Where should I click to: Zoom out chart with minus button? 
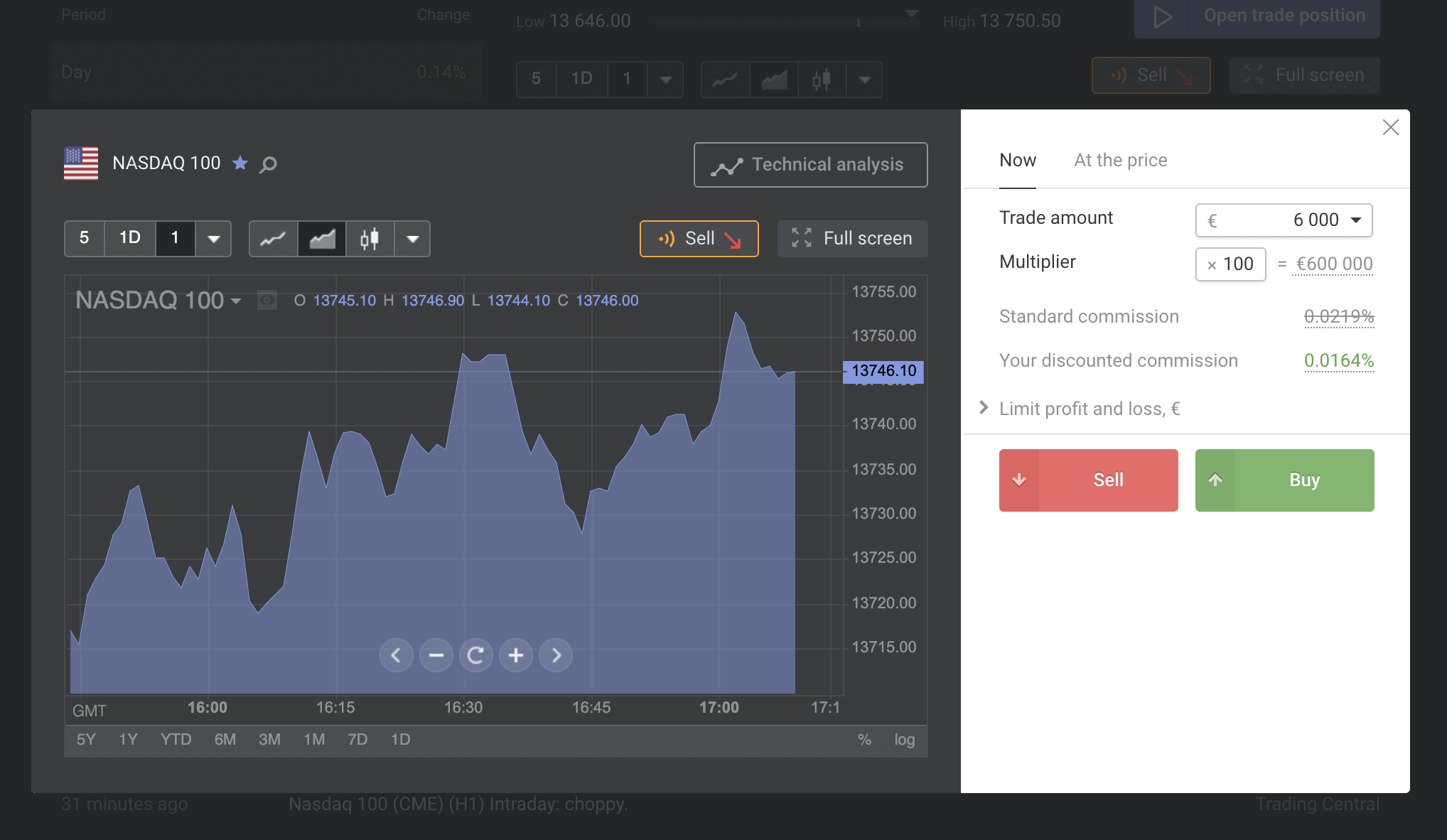click(436, 655)
